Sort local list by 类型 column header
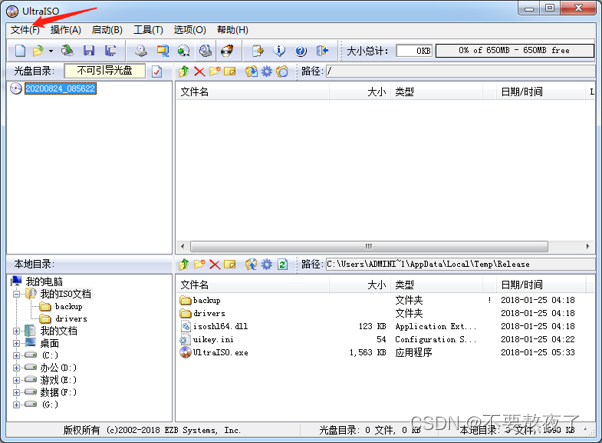602x443 pixels. (x=436, y=285)
